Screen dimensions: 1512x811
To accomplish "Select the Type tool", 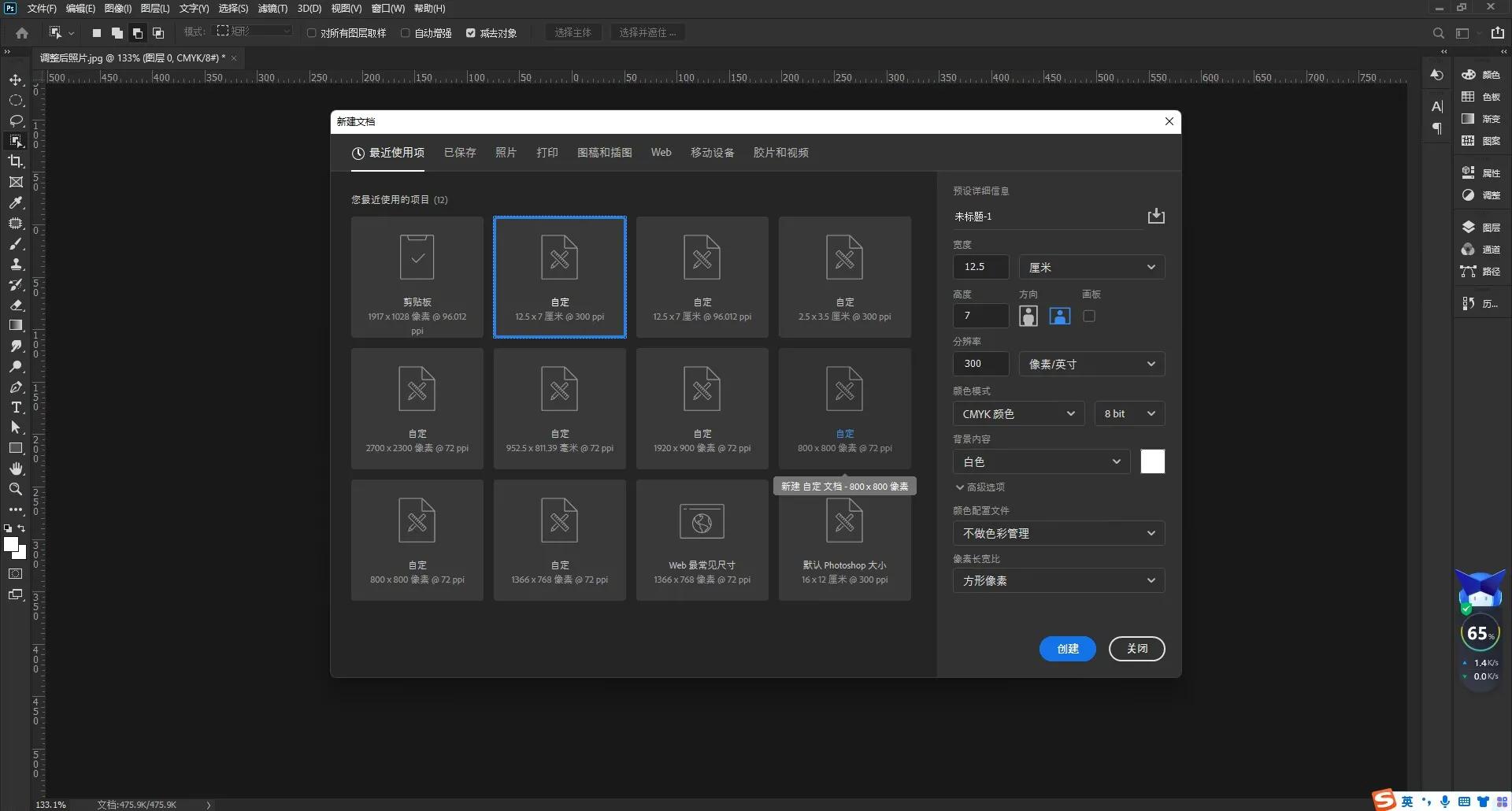I will (16, 408).
